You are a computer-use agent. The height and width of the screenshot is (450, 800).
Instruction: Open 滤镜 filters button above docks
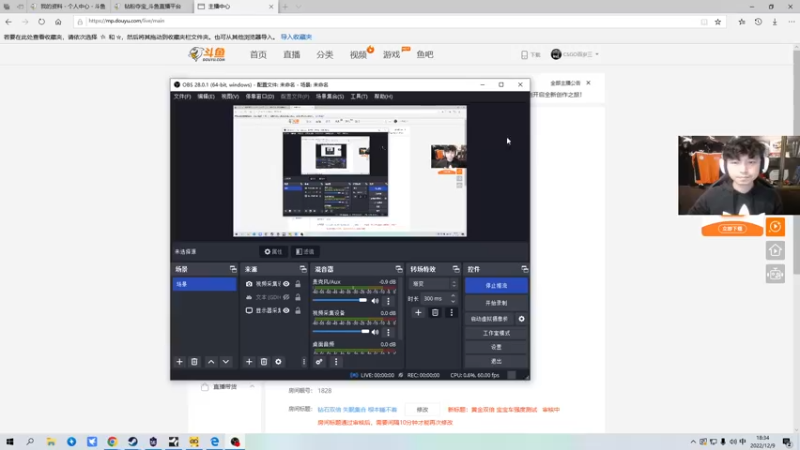tap(305, 252)
